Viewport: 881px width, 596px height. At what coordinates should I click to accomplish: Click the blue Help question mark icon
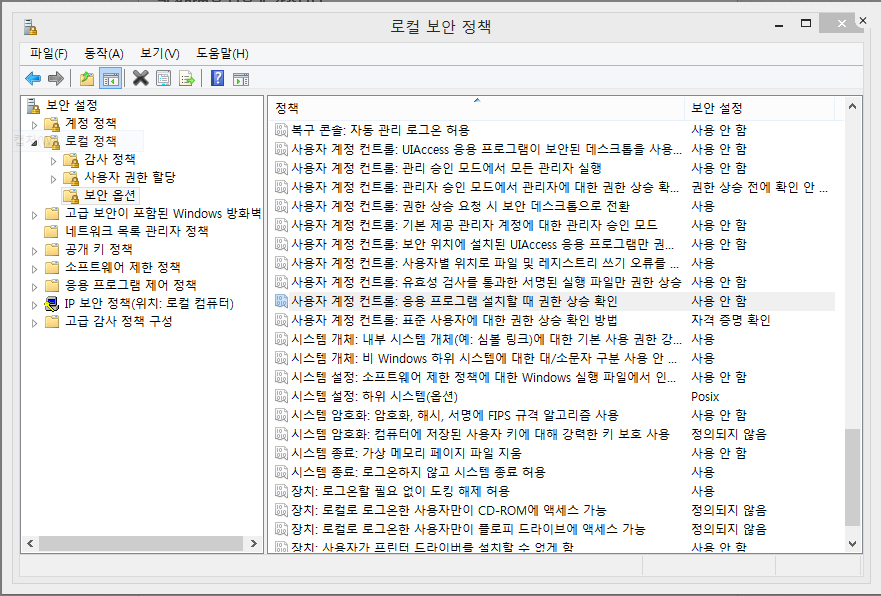tap(217, 79)
